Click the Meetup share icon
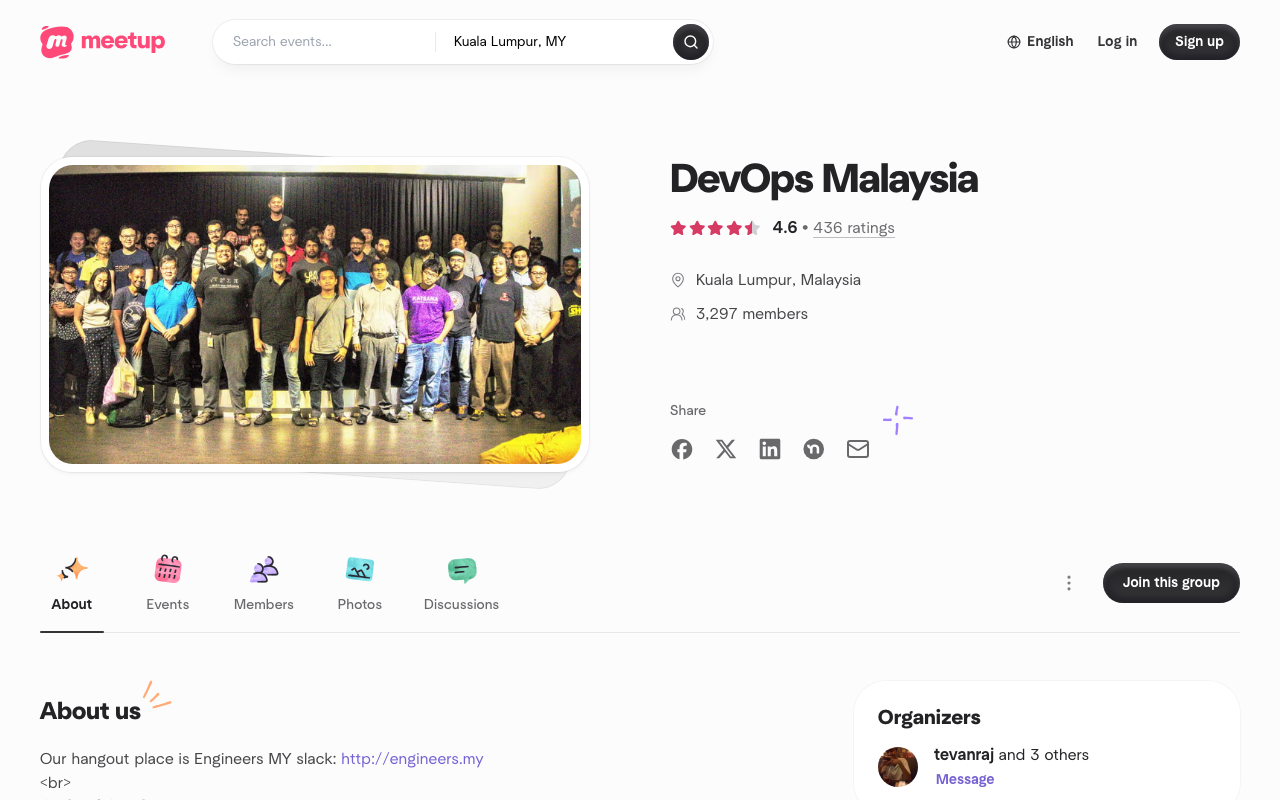Screen dimensions: 1280x800 point(813,449)
